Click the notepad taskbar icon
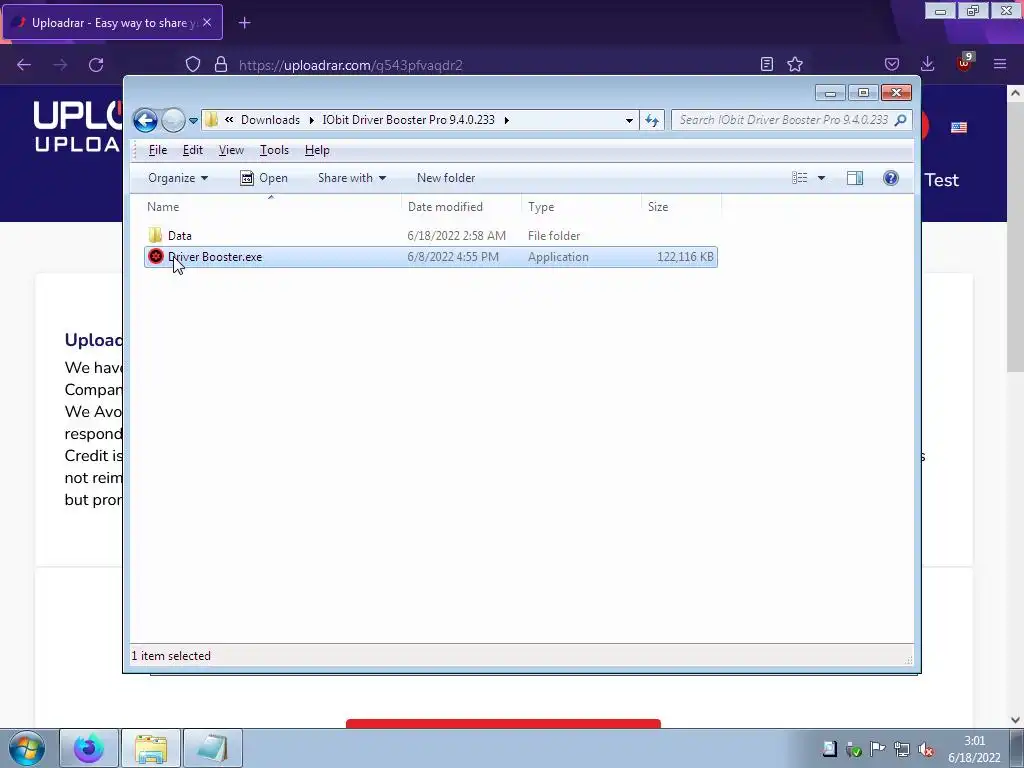1024x768 pixels. point(213,748)
